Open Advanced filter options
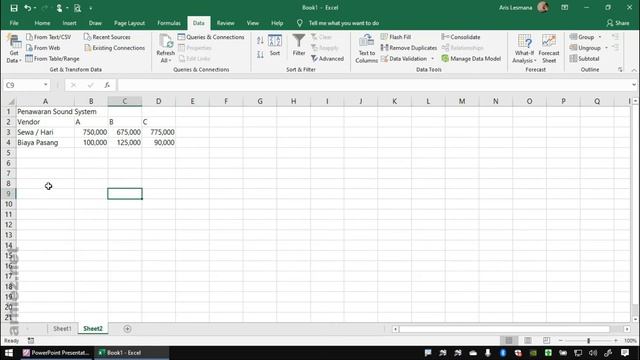 [x=327, y=59]
